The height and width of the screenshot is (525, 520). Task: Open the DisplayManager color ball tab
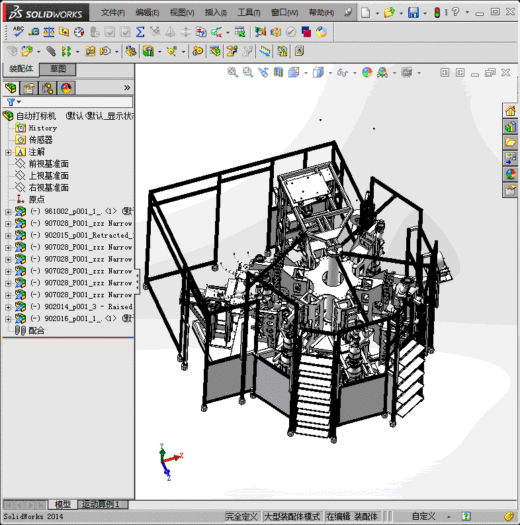(66, 88)
